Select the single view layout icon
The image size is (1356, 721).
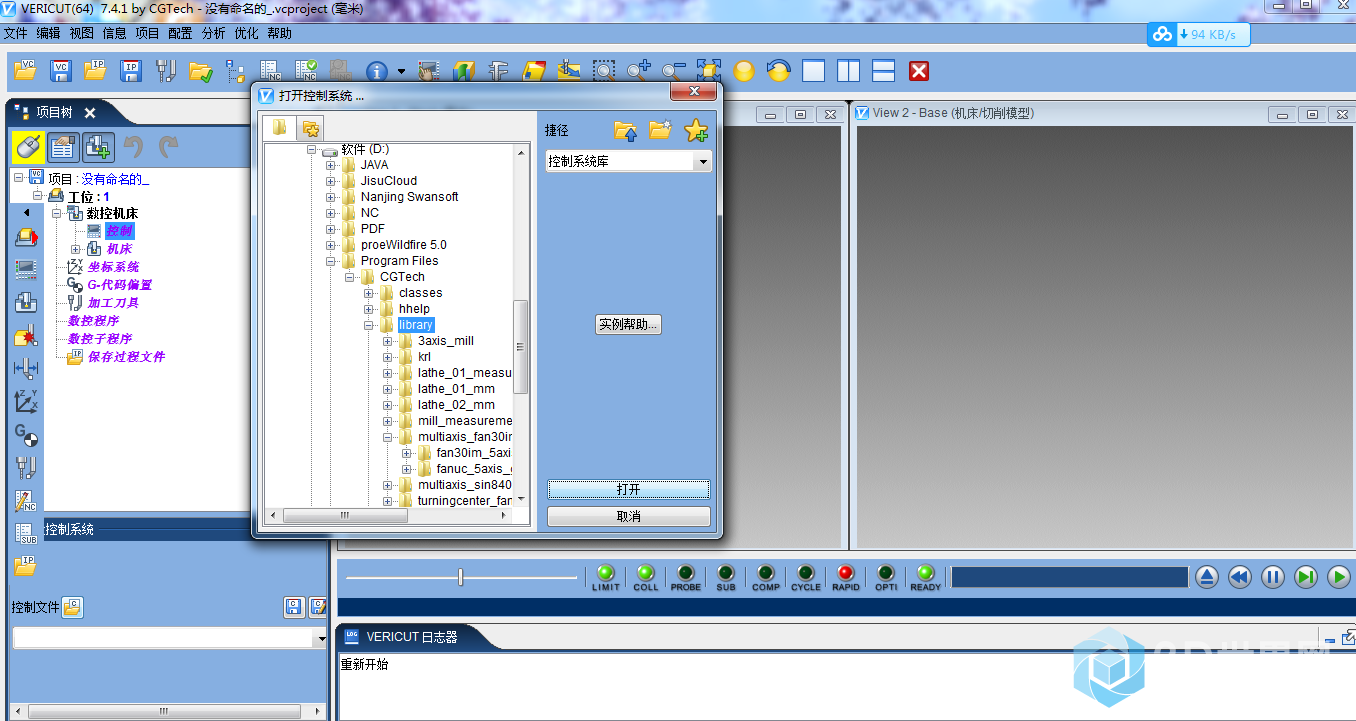(814, 71)
